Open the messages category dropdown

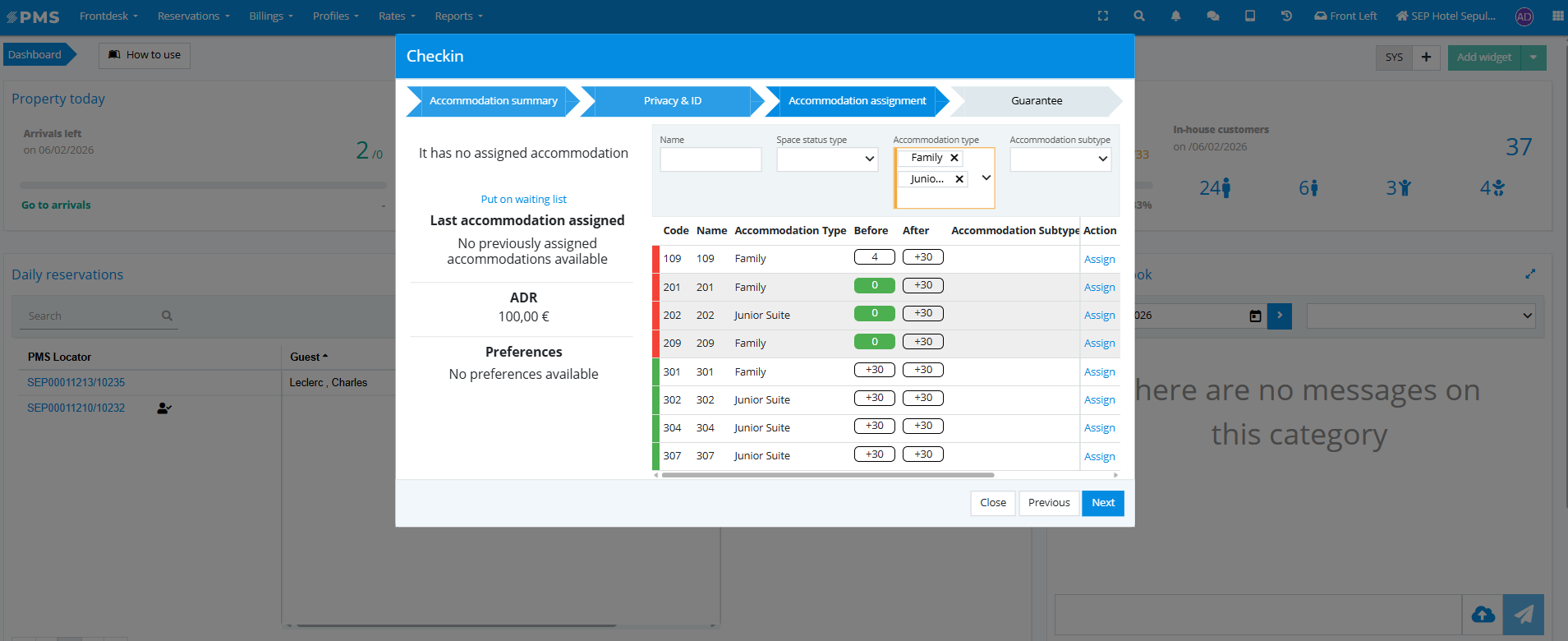point(1421,316)
